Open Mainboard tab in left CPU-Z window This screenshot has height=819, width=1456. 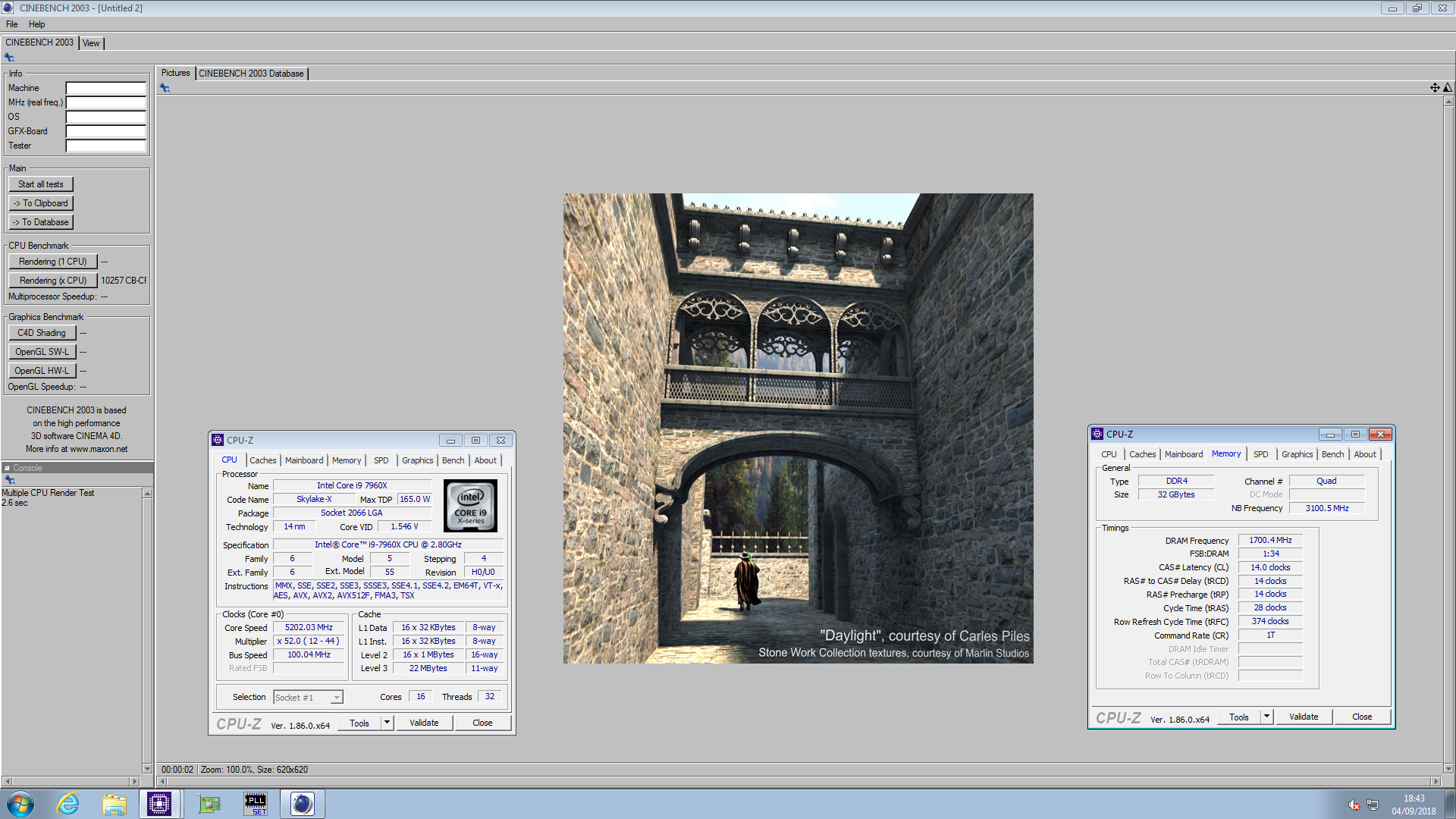(304, 460)
